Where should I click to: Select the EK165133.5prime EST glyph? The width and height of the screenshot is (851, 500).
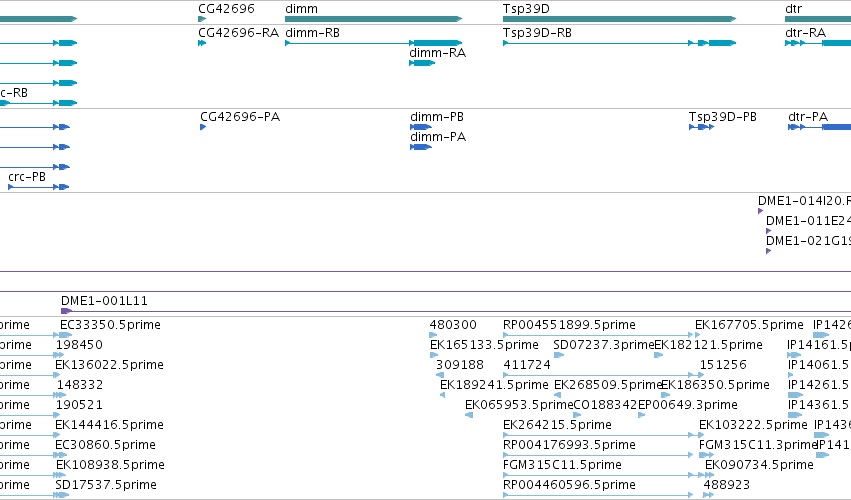pos(434,355)
